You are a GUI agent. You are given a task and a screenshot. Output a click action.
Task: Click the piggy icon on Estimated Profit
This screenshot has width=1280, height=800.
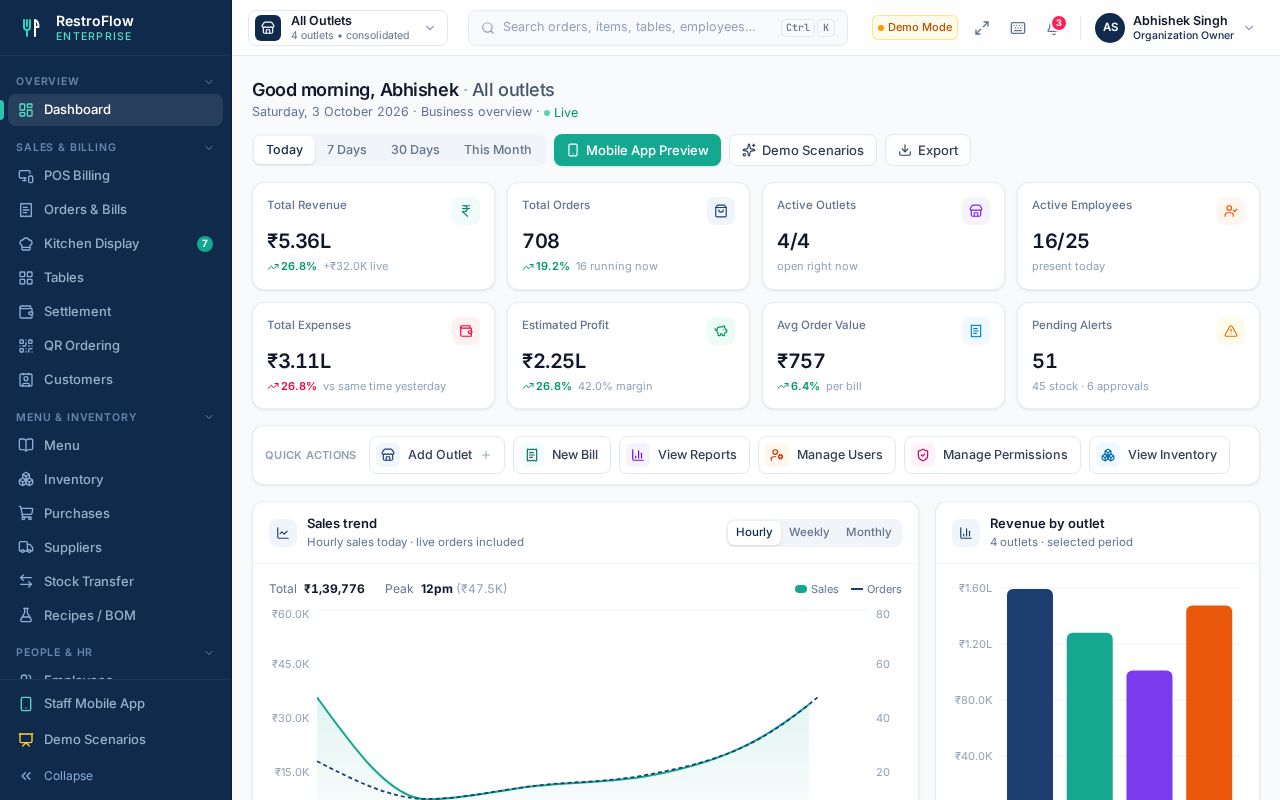(x=721, y=331)
